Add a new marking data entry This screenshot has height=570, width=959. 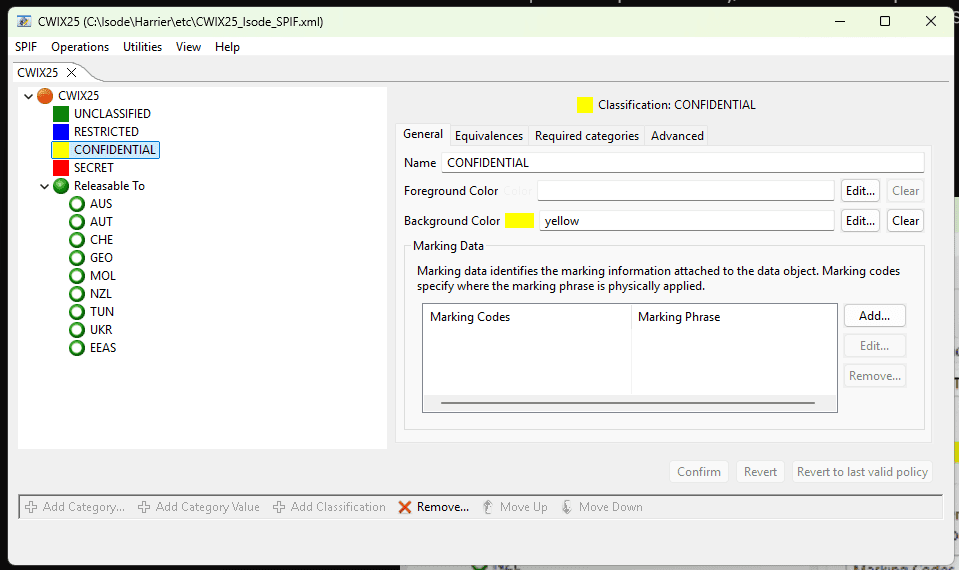coord(875,316)
